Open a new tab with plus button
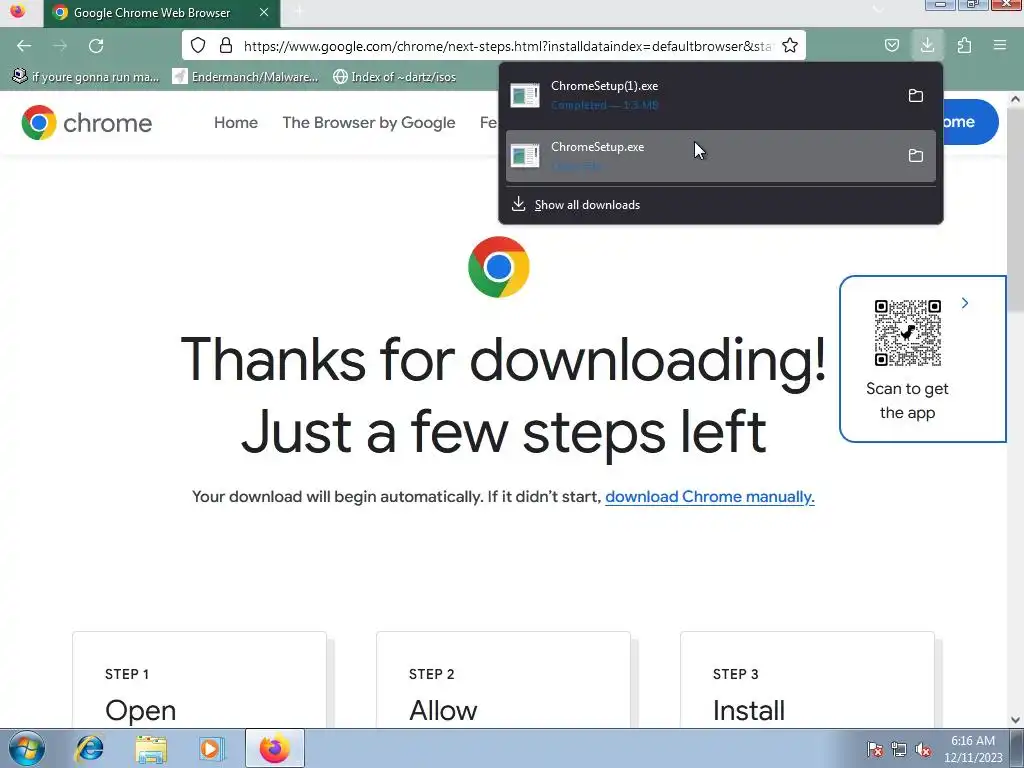This screenshot has height=768, width=1024. pos(298,12)
